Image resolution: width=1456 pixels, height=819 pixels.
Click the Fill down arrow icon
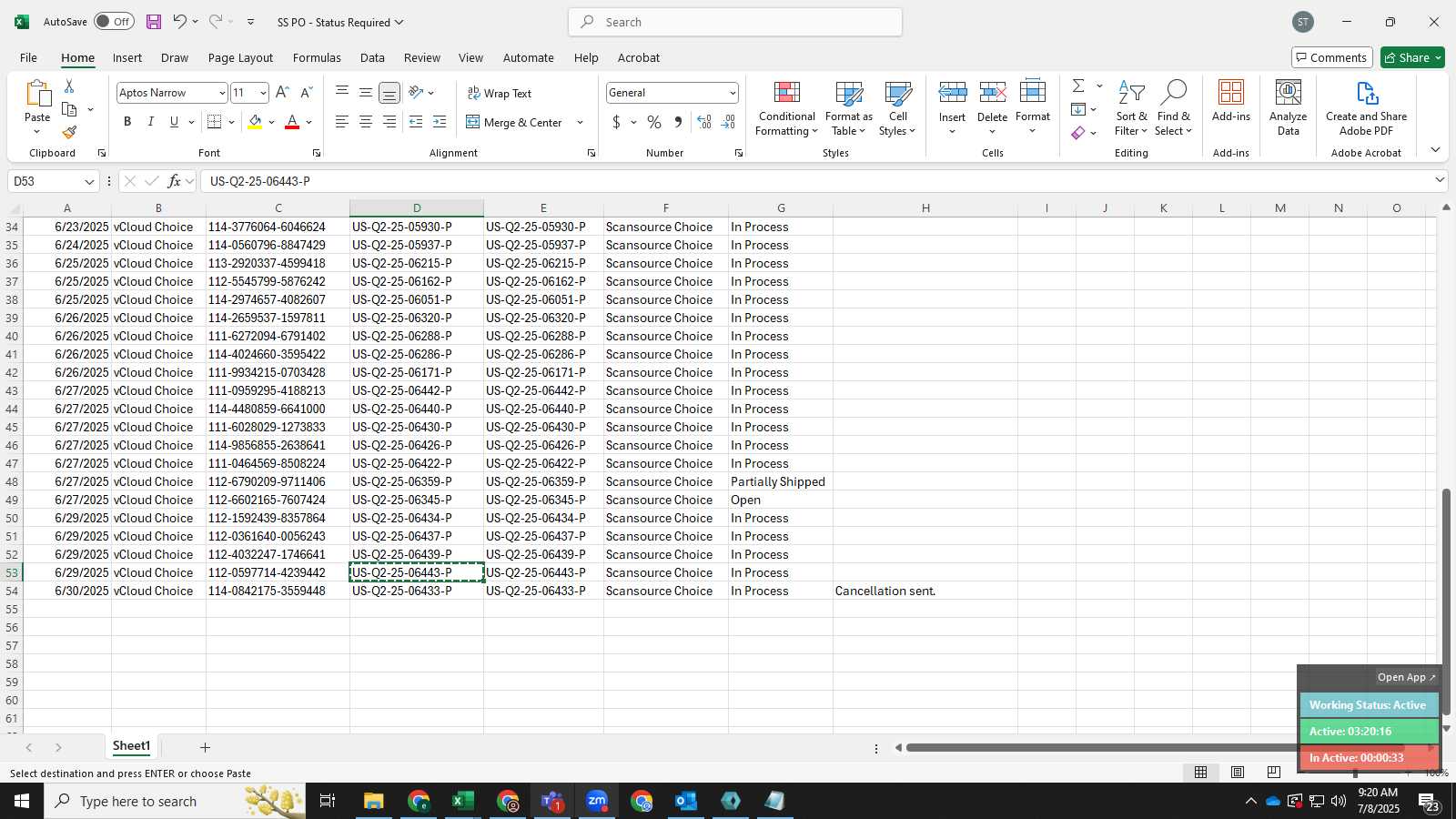[x=1078, y=109]
